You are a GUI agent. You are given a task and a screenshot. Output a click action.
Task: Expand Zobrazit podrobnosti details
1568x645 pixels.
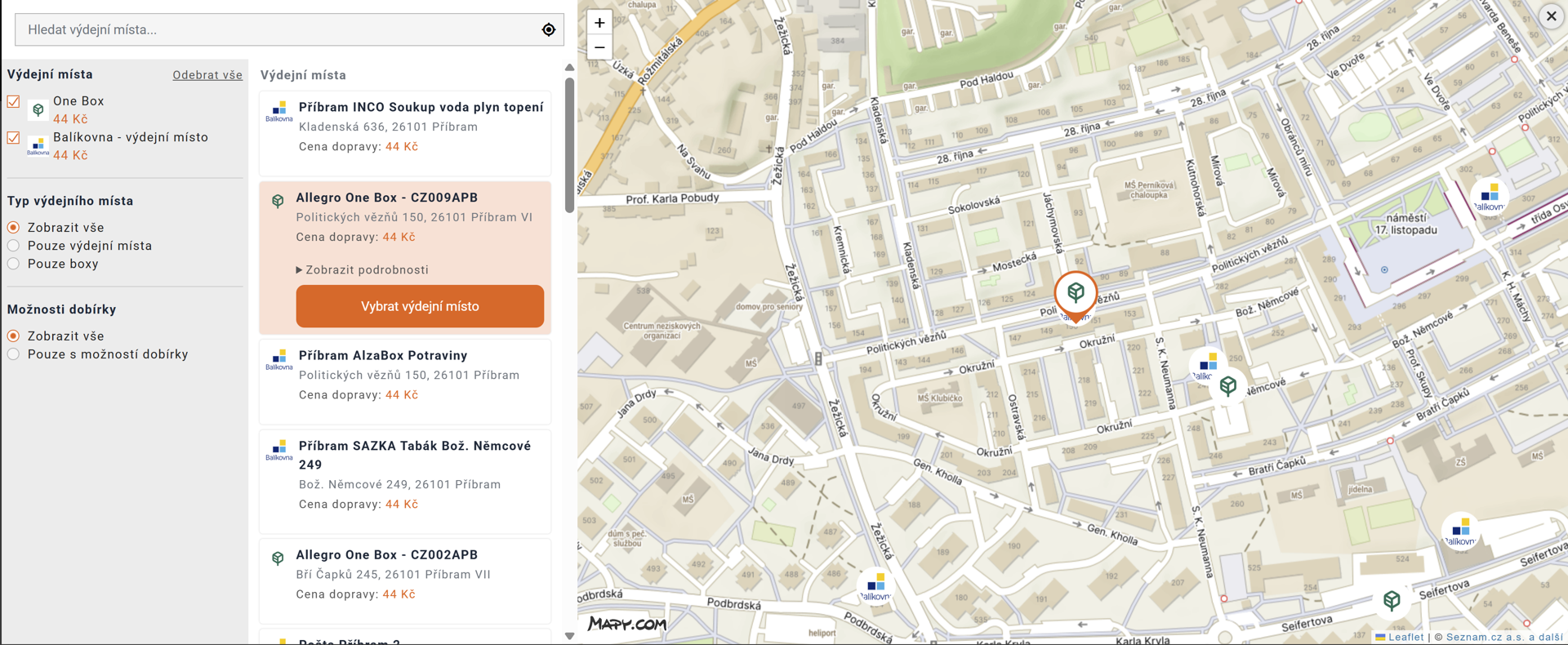pyautogui.click(x=362, y=270)
